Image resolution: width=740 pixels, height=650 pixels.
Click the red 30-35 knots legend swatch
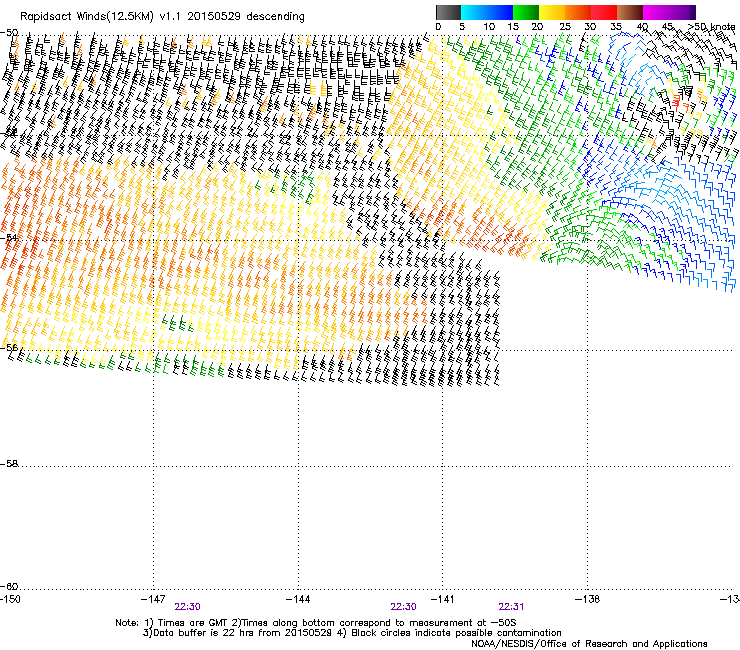[604, 12]
